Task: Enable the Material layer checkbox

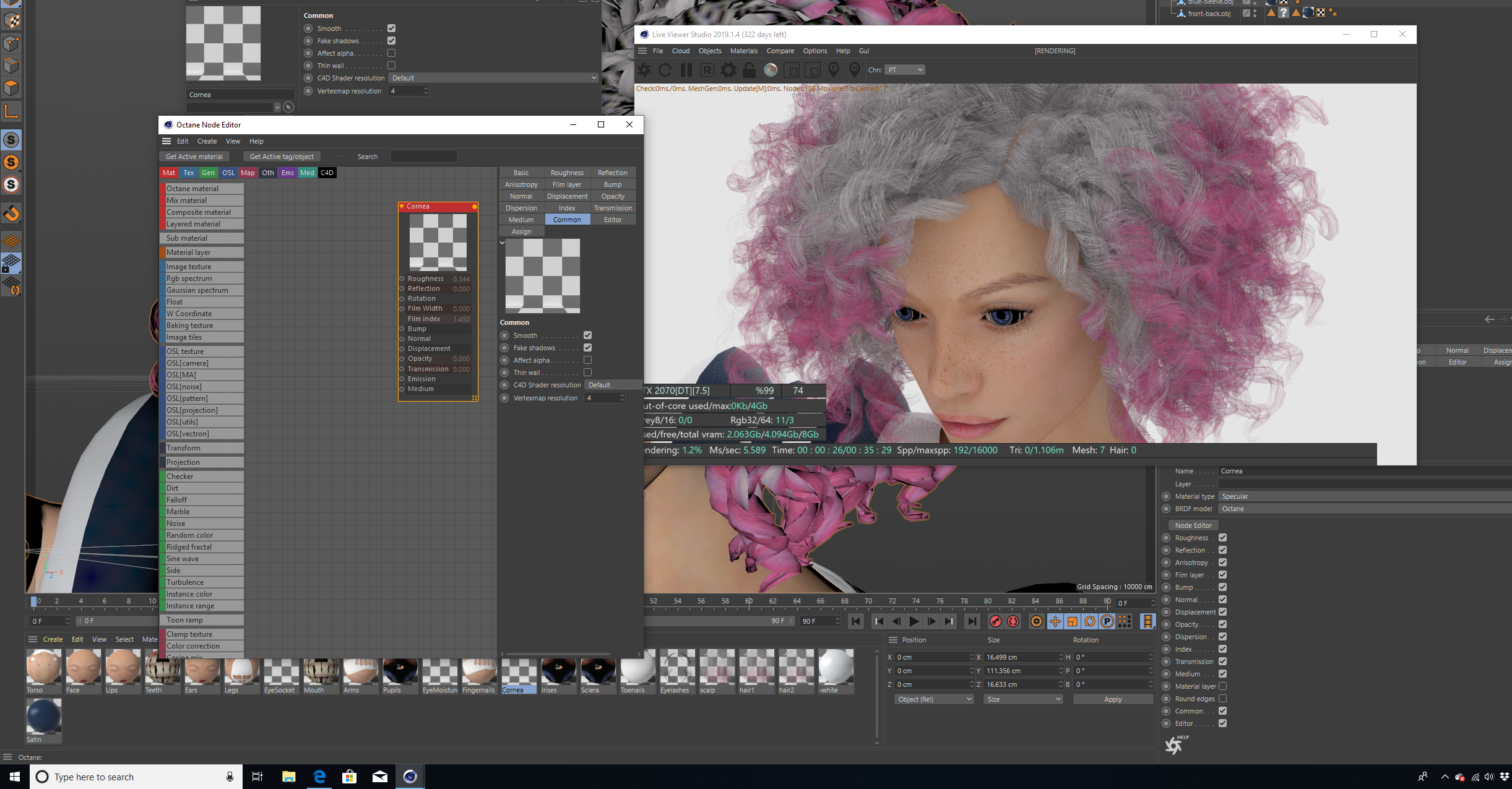Action: tap(1222, 686)
